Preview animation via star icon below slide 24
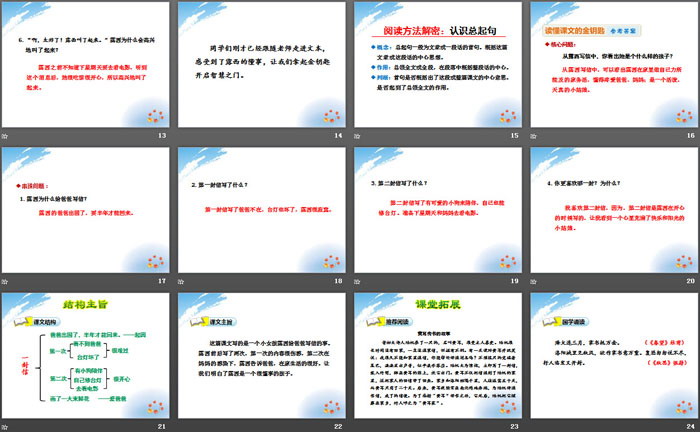Viewport: 700px width, 432px height. pos(531,426)
